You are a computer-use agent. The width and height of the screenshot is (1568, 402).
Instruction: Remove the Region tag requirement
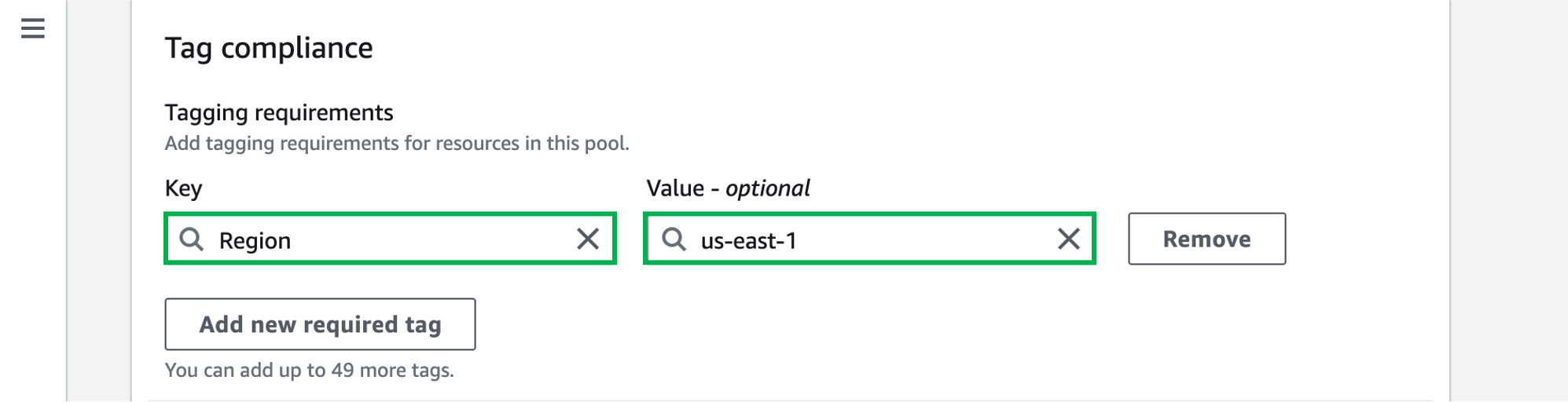(1206, 239)
